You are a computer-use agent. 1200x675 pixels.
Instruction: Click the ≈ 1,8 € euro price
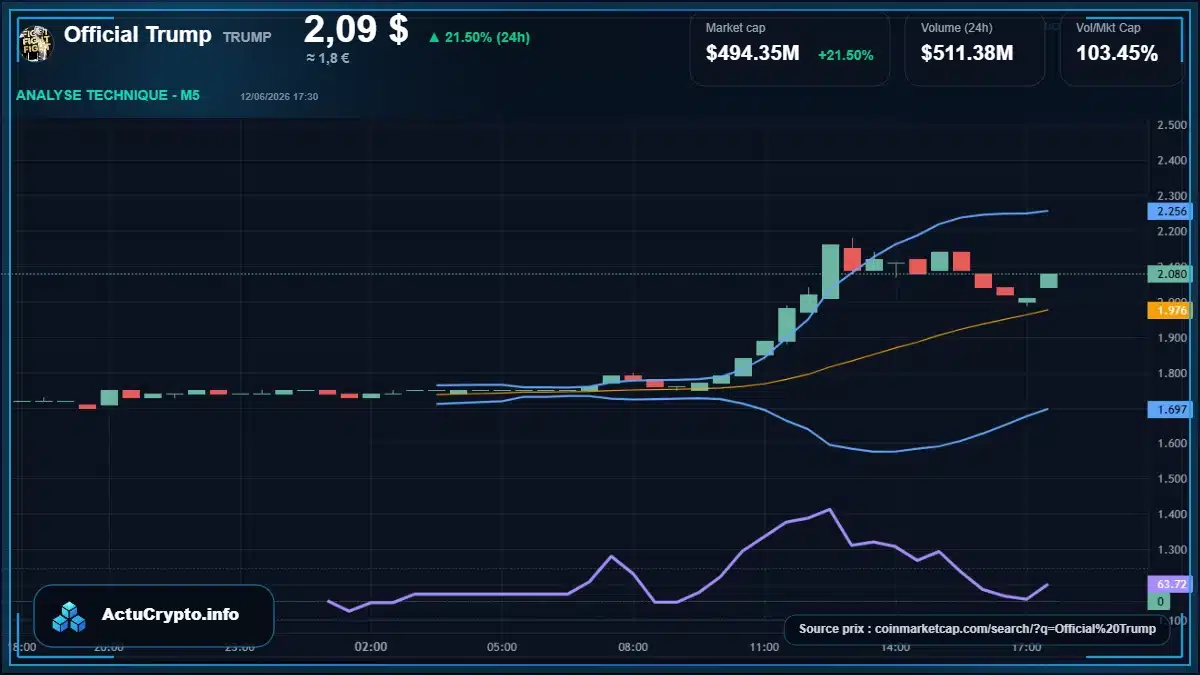(328, 58)
